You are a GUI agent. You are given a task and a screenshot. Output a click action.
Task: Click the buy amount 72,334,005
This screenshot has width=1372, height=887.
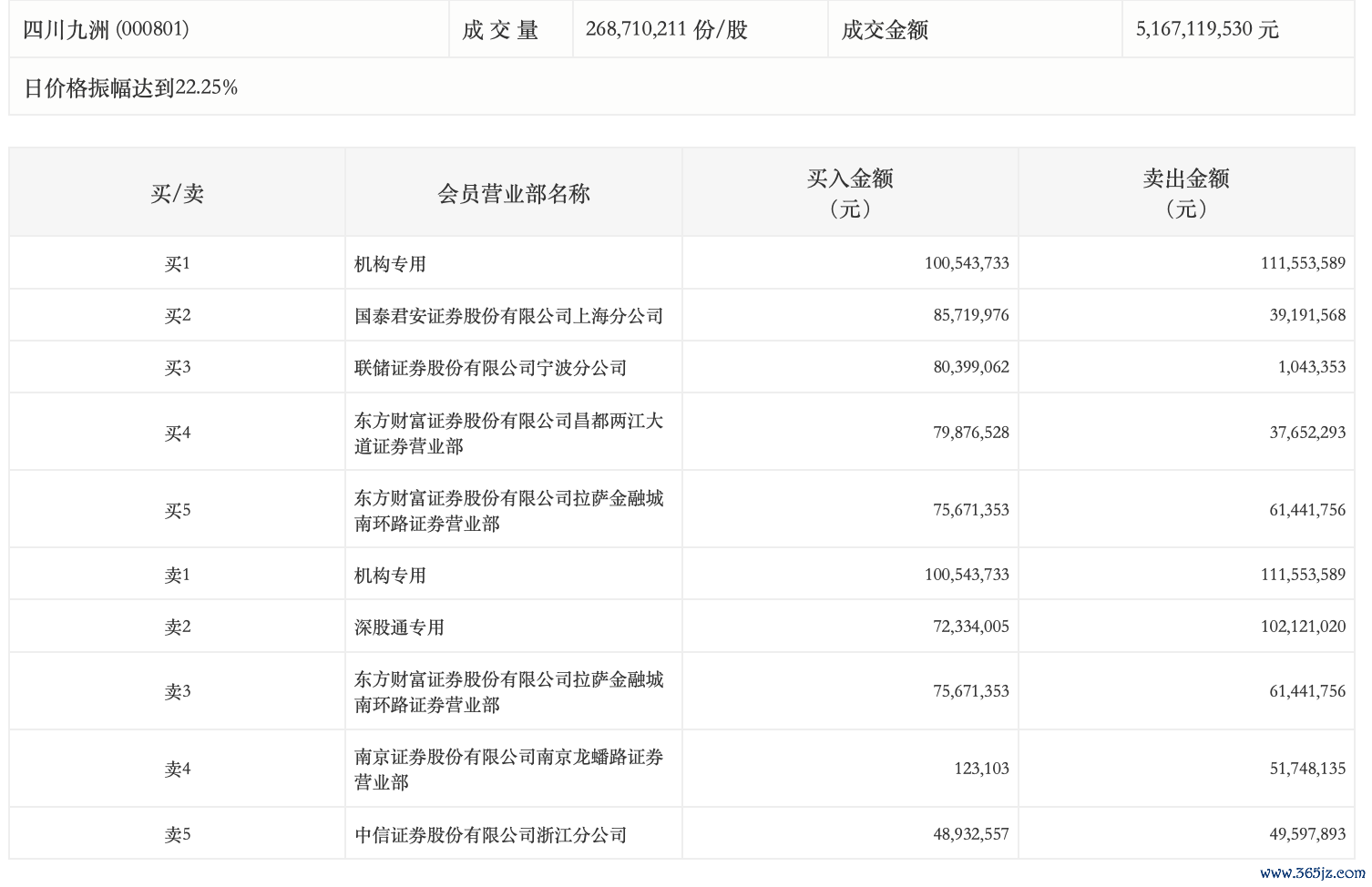[x=971, y=627]
